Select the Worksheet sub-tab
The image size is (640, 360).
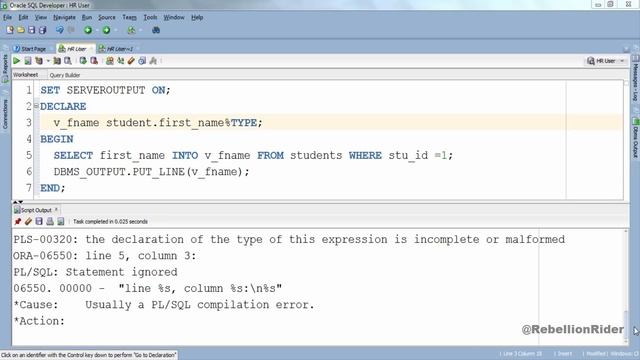tap(25, 75)
